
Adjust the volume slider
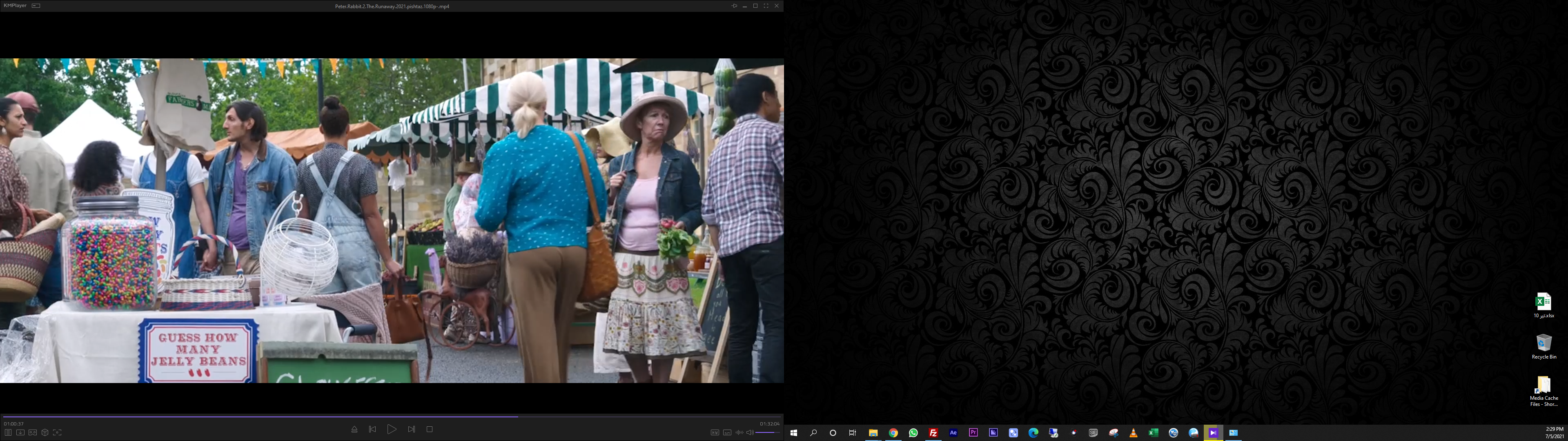(x=768, y=432)
